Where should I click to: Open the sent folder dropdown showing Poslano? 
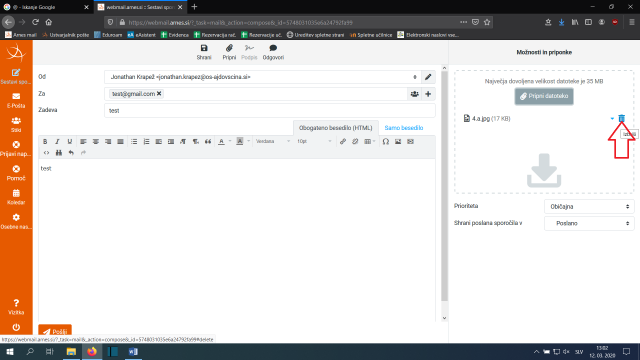coord(589,223)
